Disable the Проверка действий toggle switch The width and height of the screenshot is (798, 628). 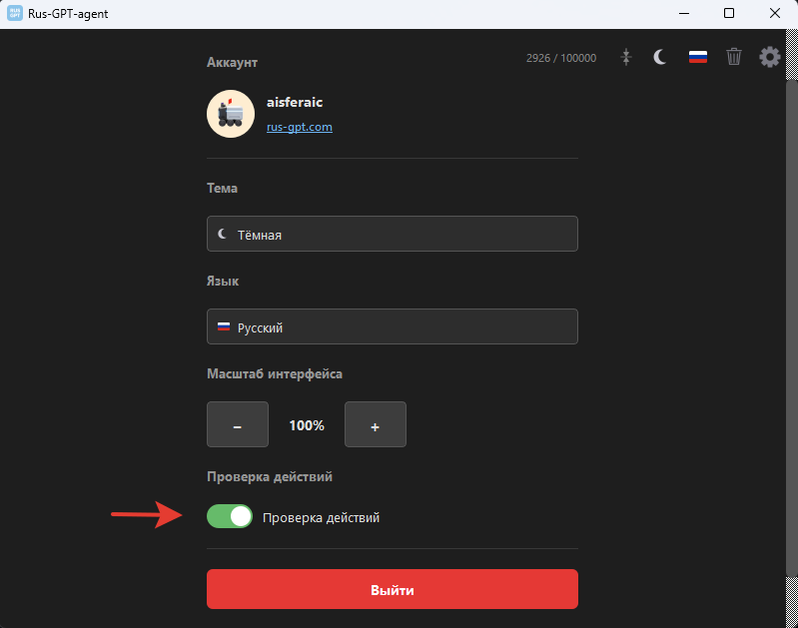click(x=230, y=517)
